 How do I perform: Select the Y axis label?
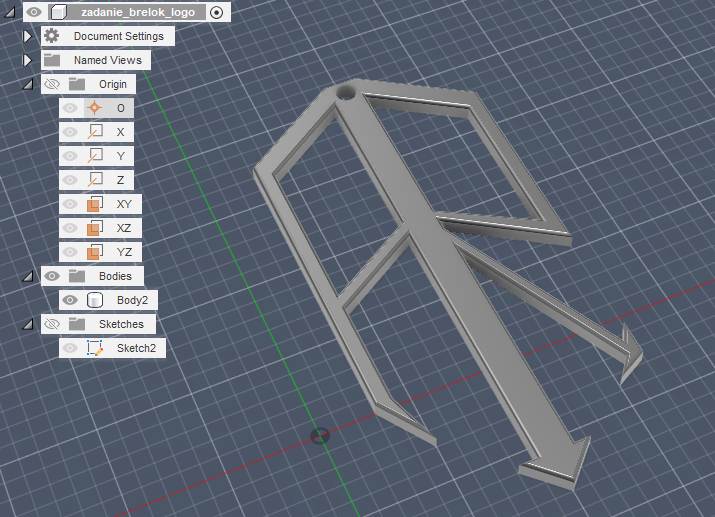(x=120, y=156)
